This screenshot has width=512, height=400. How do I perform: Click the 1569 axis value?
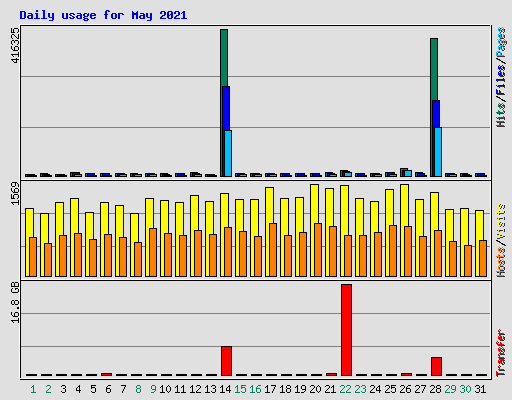pos(15,194)
